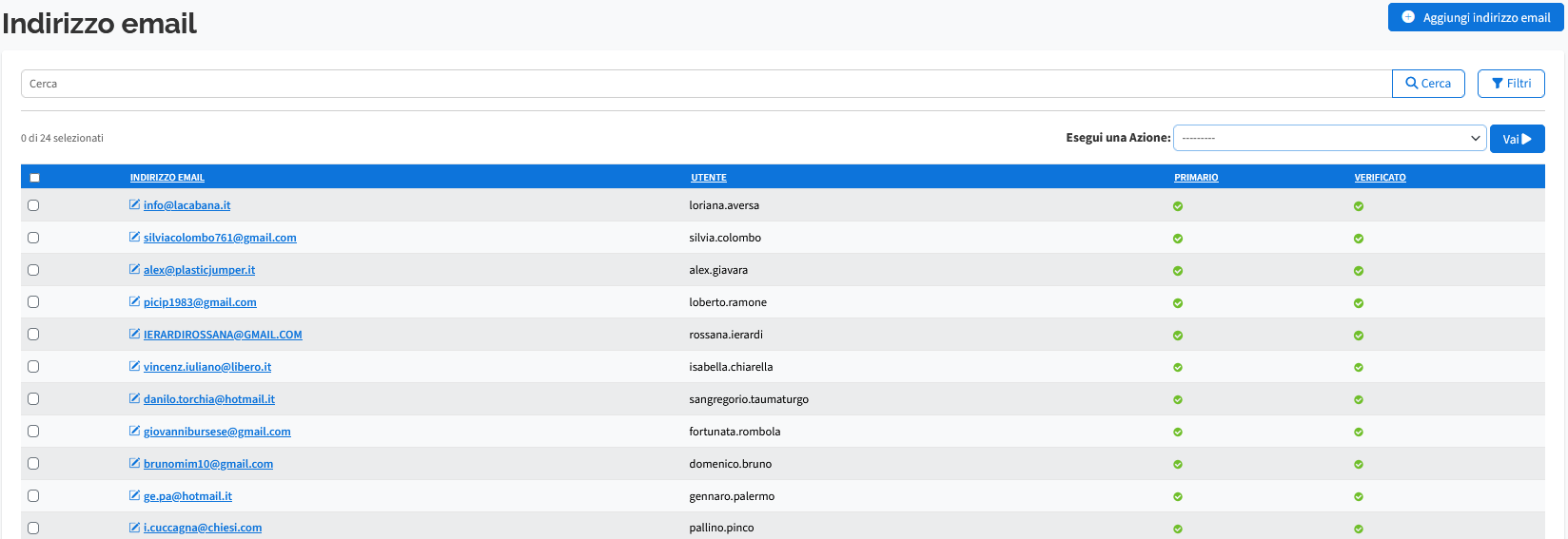The image size is (1568, 539).
Task: Check the row for alex@plasticjumper.it
Action: (33, 270)
